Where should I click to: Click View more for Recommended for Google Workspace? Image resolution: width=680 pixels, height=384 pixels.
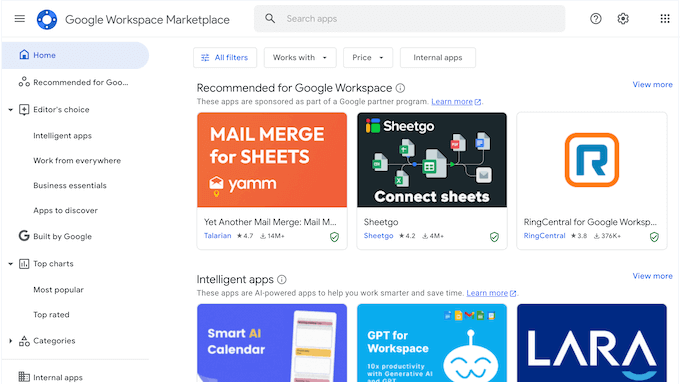pos(652,85)
